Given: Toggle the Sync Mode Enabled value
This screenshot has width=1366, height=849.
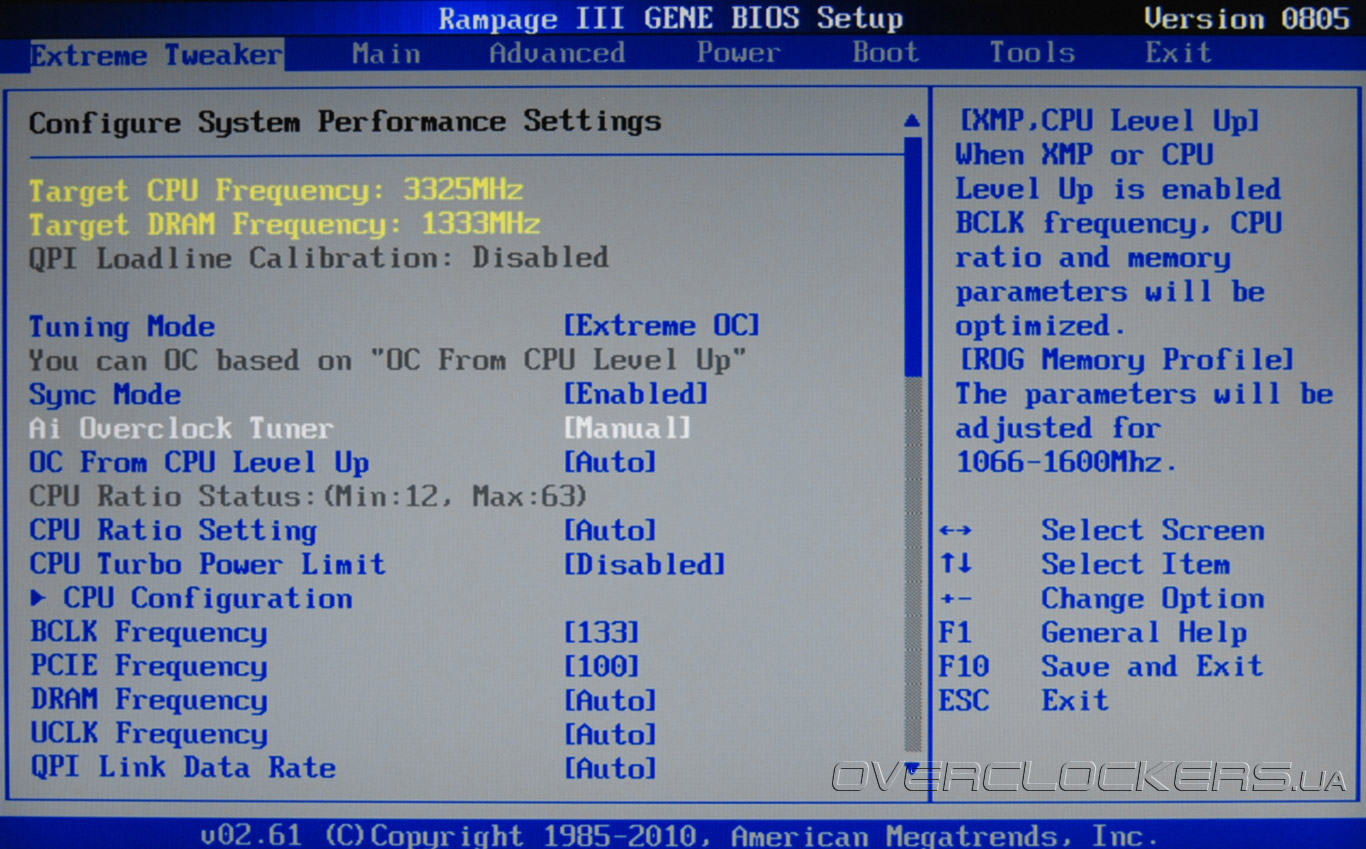Looking at the screenshot, I should point(636,394).
